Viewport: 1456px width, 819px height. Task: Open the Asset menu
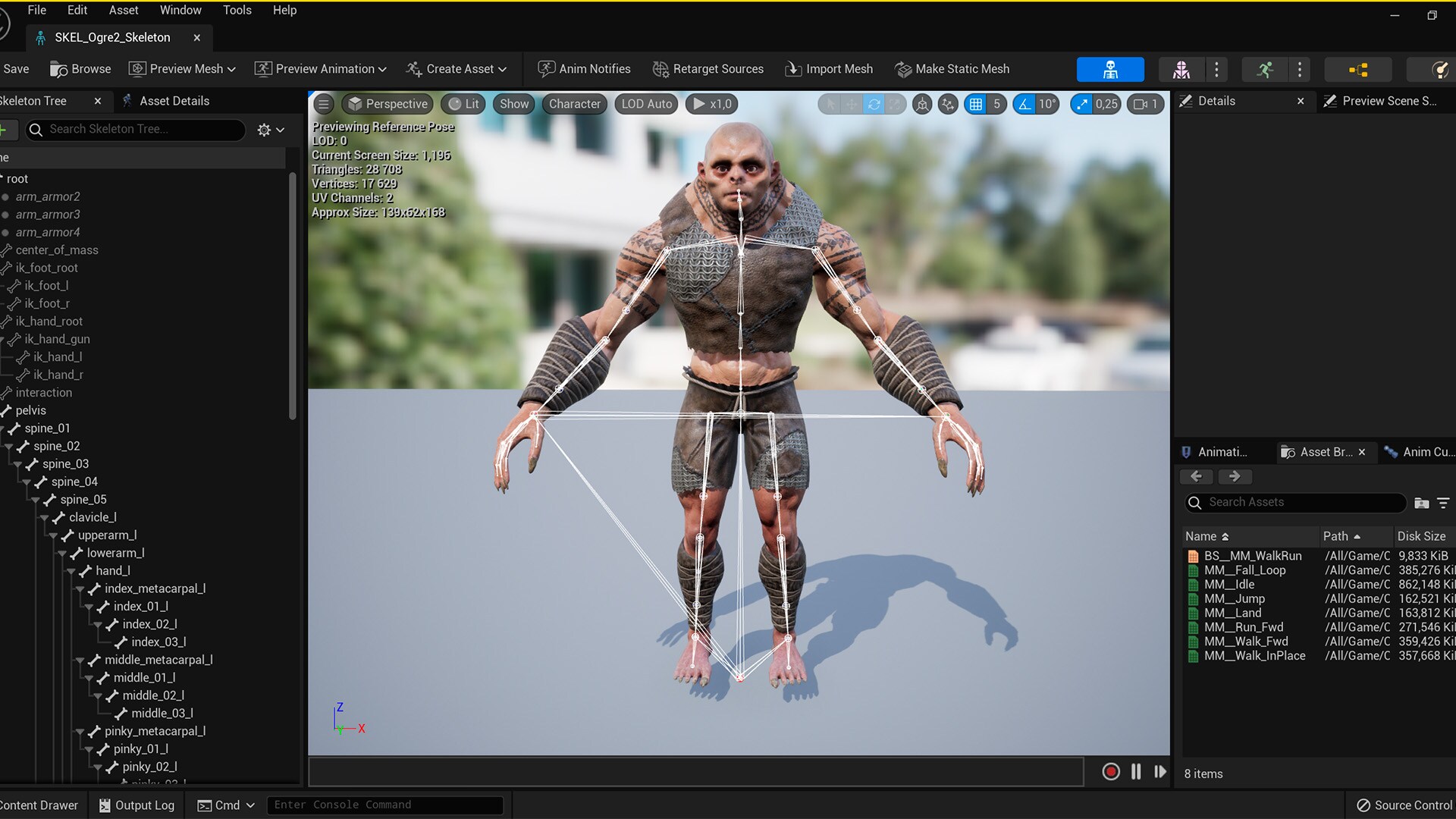tap(123, 10)
